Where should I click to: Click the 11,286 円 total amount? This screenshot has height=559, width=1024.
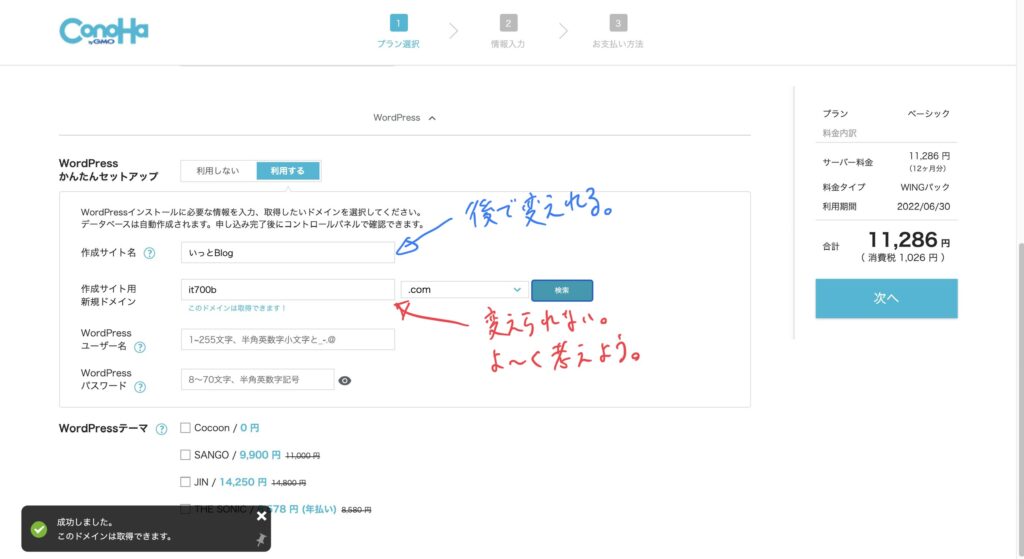[x=908, y=240]
